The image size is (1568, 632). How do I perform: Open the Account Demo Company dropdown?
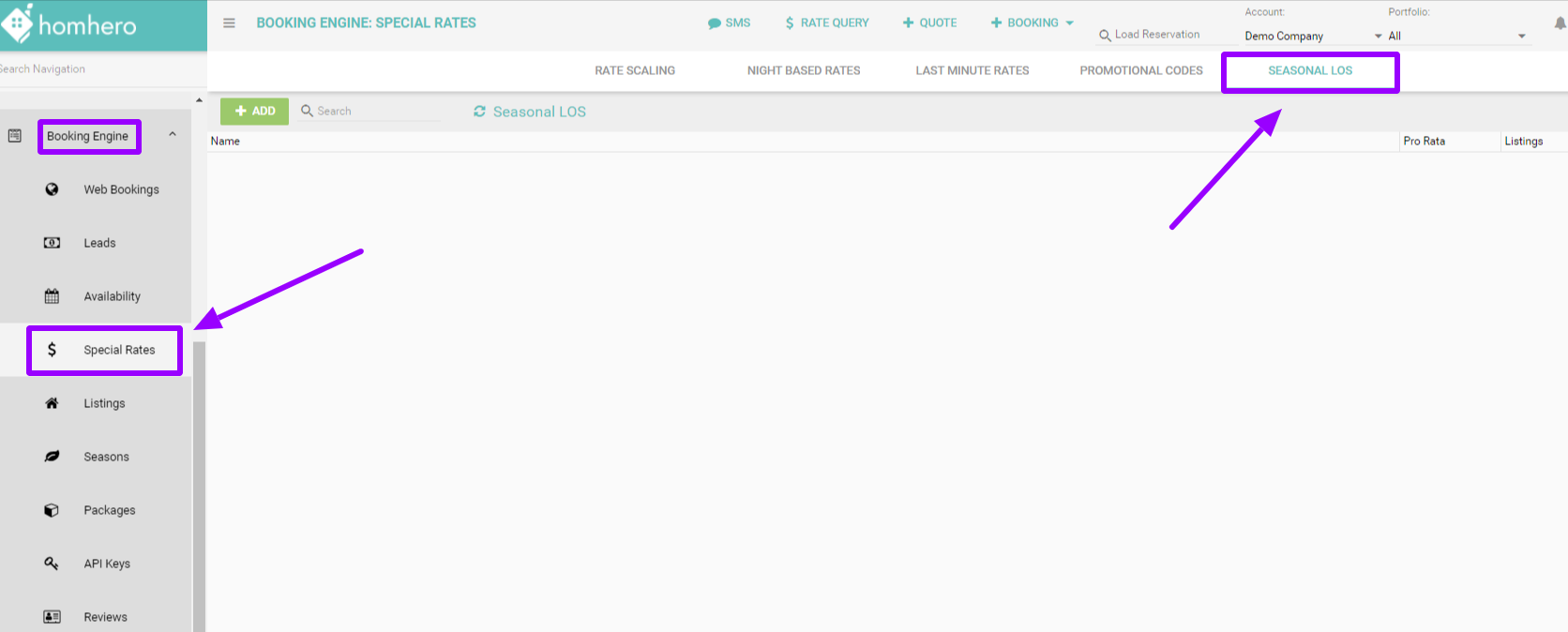click(1313, 36)
